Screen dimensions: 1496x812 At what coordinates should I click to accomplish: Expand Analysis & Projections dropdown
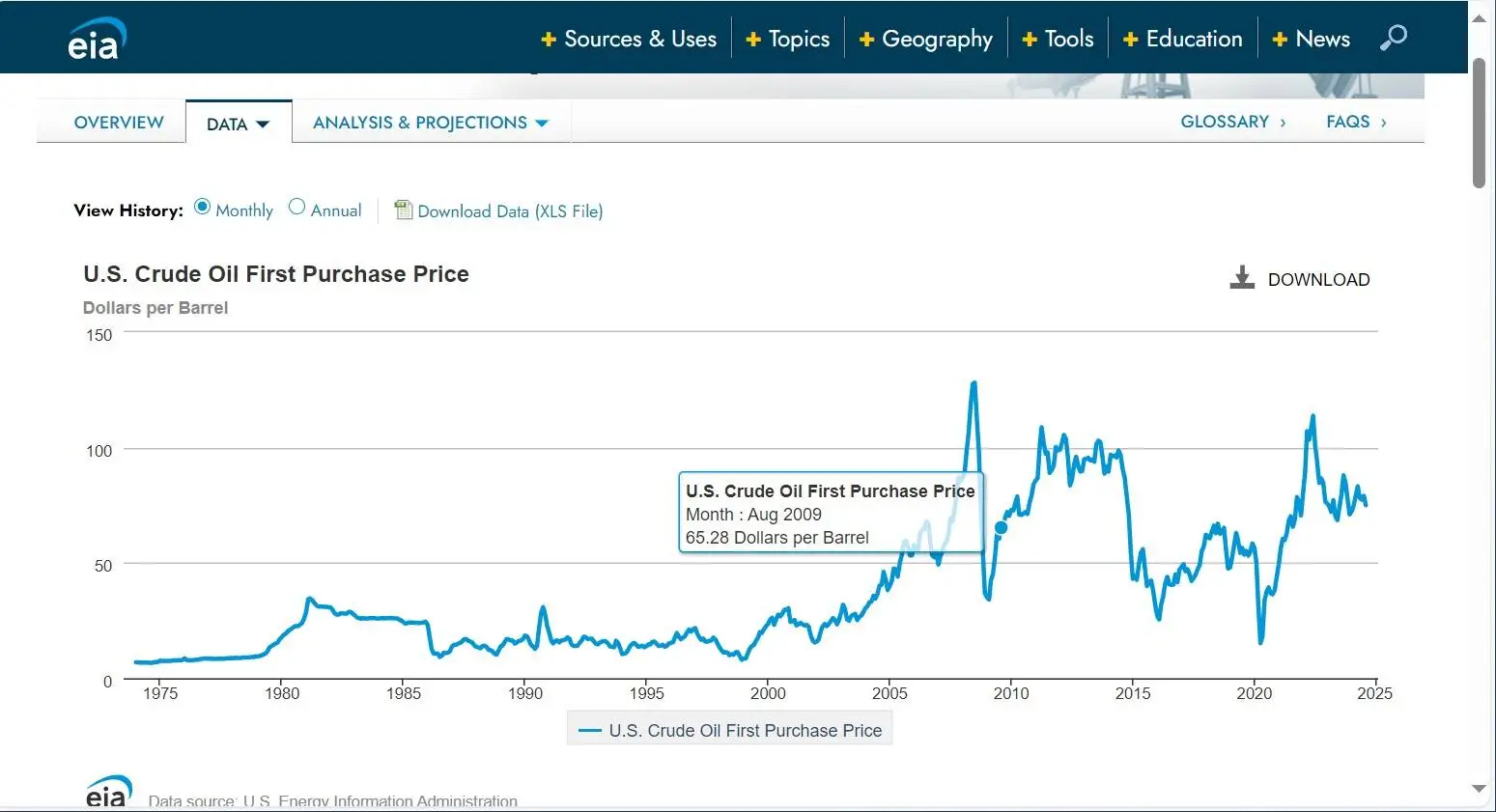tap(430, 123)
